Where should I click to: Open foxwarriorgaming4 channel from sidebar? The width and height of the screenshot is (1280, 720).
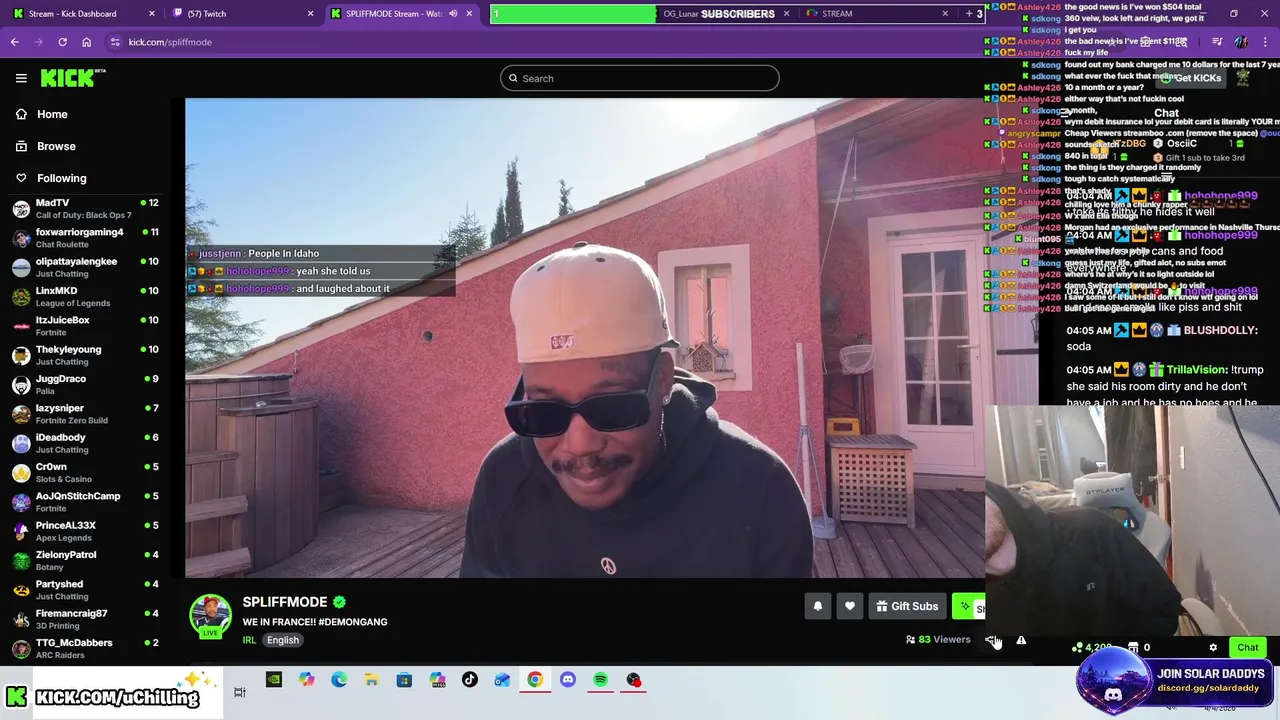(85, 238)
